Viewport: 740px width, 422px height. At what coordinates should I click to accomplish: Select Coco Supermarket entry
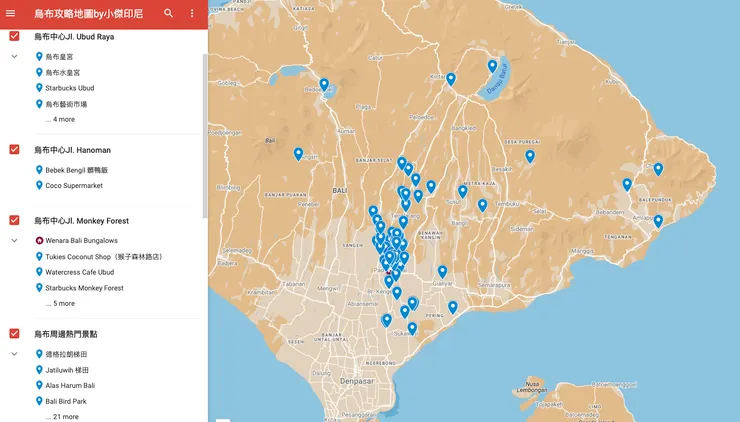tap(74, 186)
